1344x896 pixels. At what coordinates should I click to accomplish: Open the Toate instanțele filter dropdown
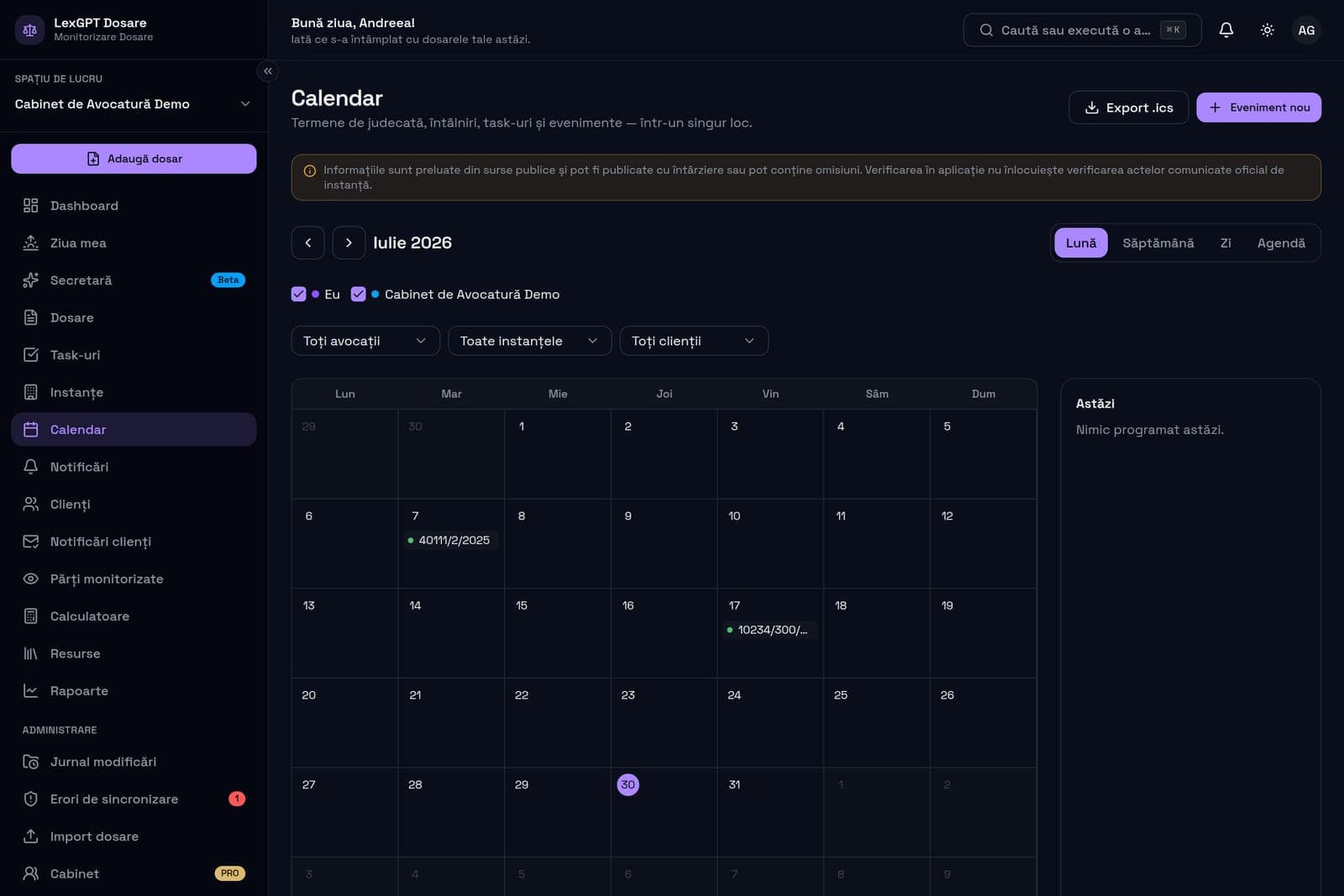pos(530,341)
